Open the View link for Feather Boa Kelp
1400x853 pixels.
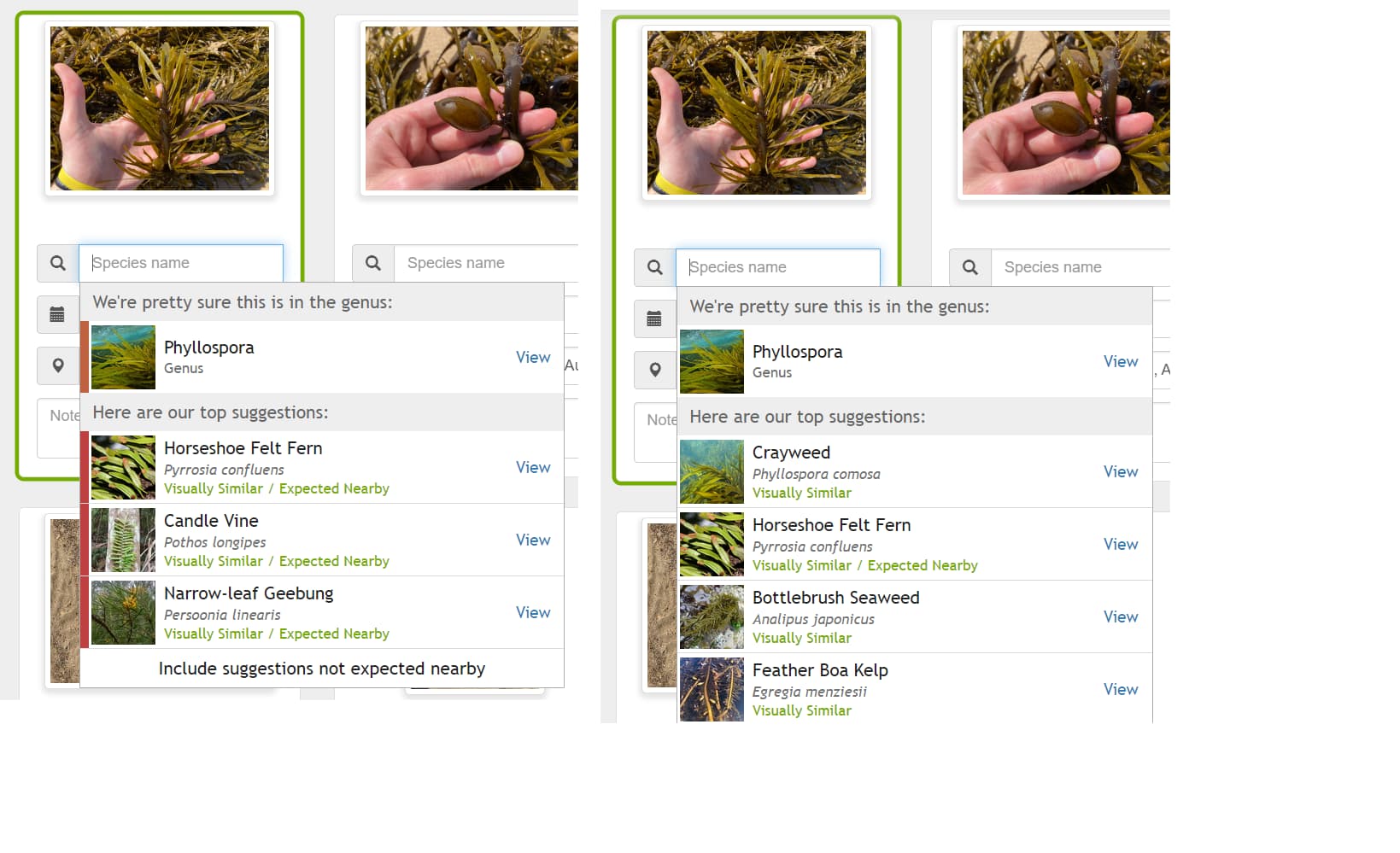coord(1120,689)
